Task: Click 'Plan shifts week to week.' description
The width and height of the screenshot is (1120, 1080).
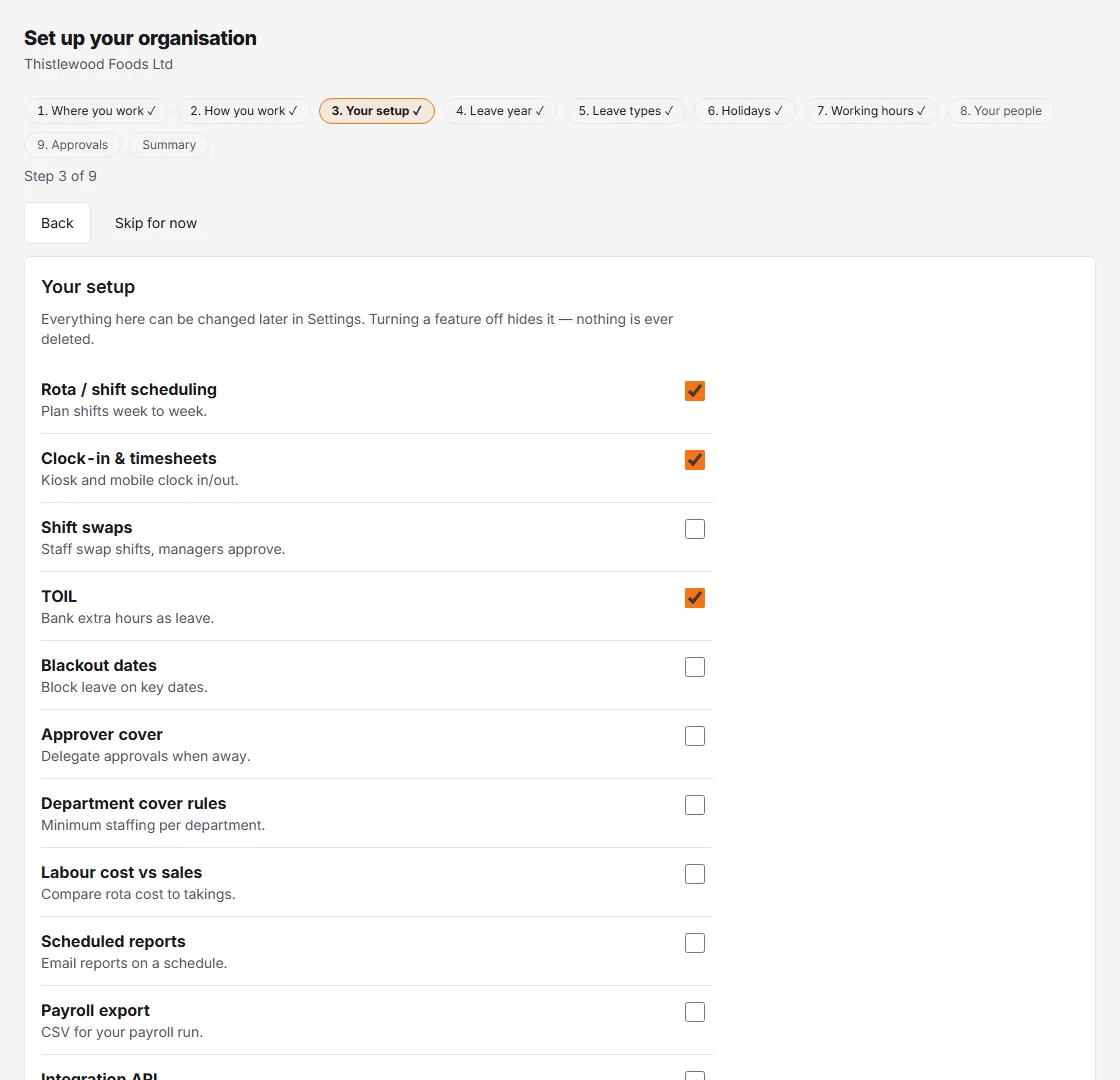Action: [124, 411]
